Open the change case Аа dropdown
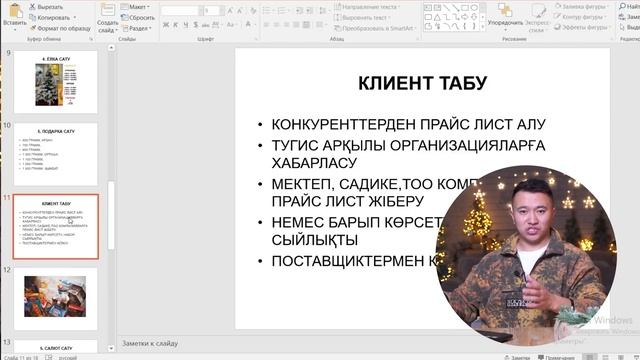This screenshot has width=640, height=360. coord(231,25)
